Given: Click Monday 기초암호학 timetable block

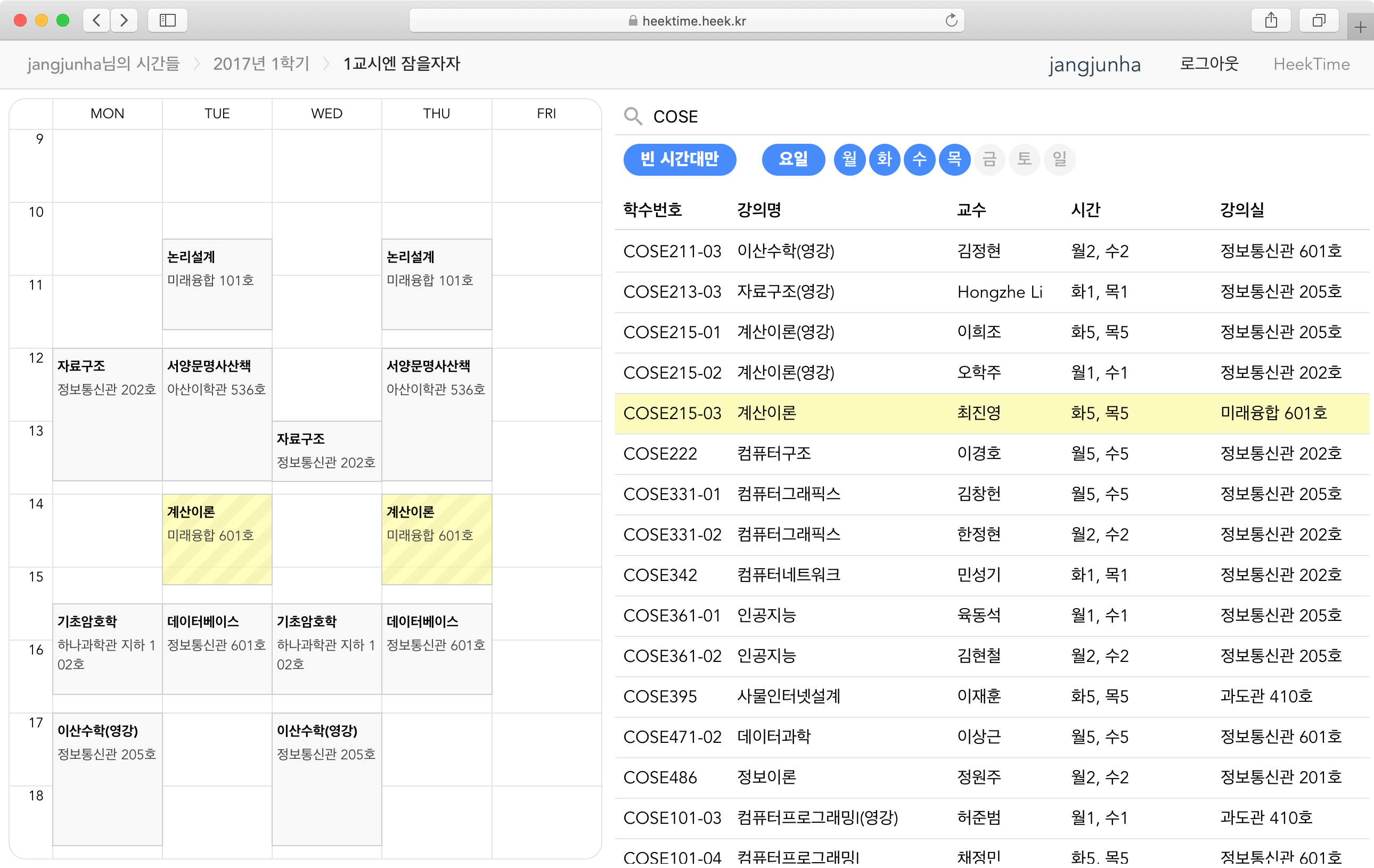Looking at the screenshot, I should click(107, 649).
